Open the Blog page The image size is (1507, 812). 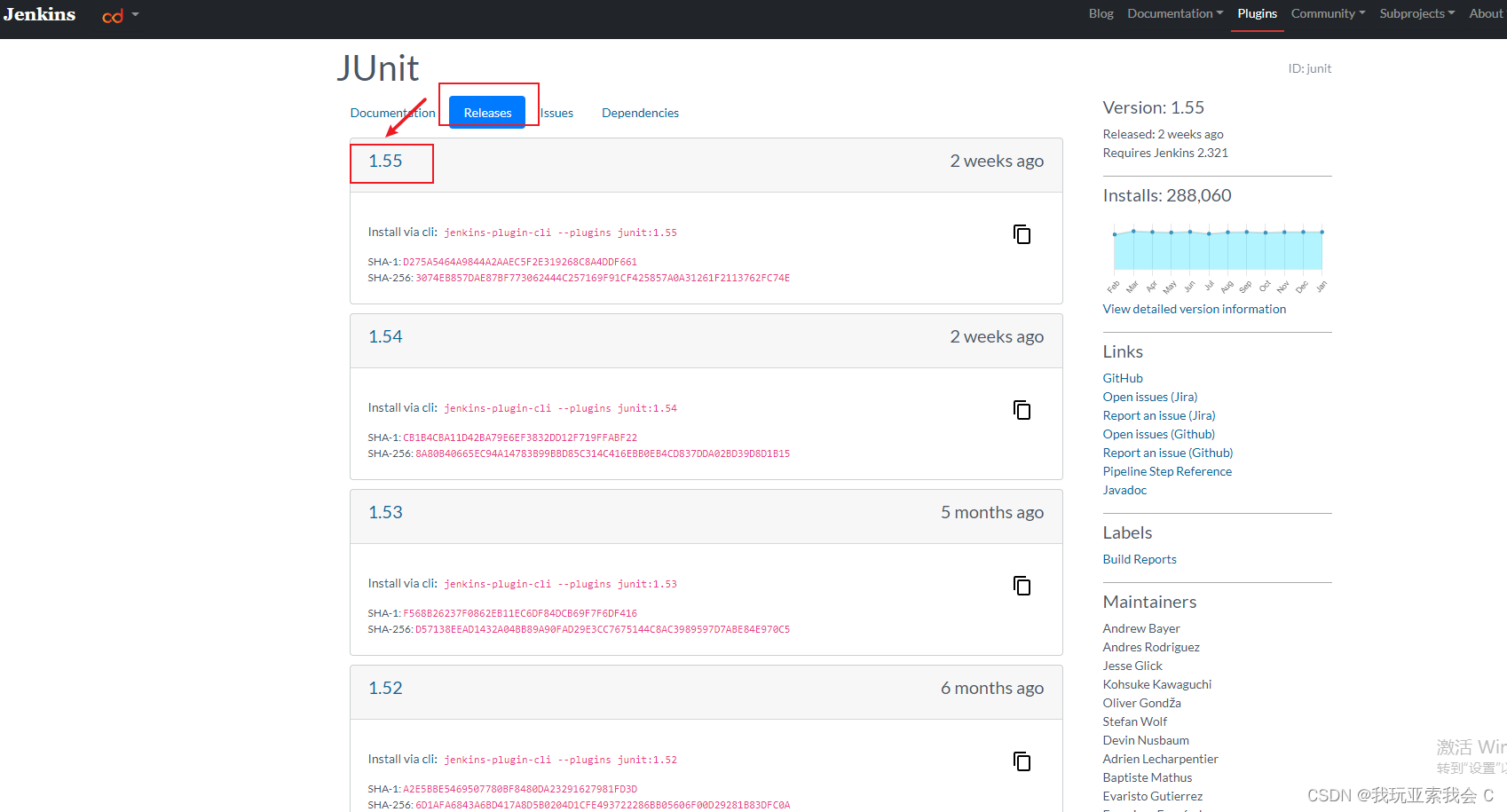[1101, 13]
